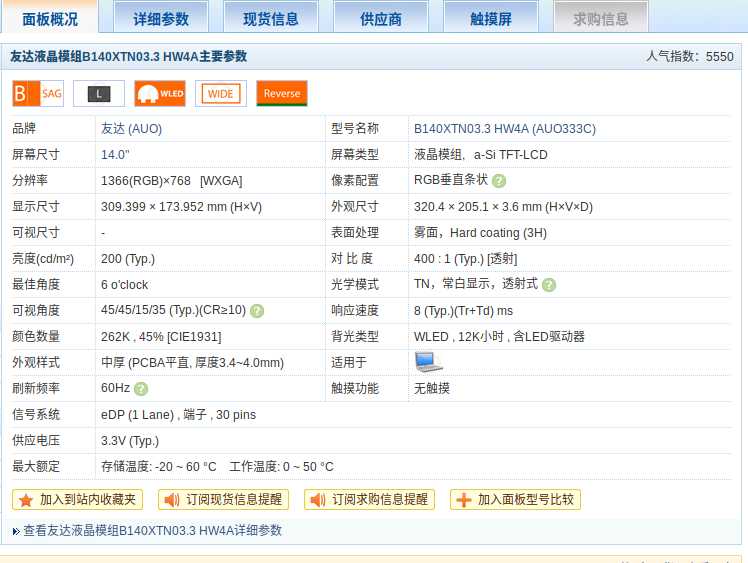The width and height of the screenshot is (748, 563).
Task: Open help icon beside 60Hz refresh rate
Action: coord(141,389)
